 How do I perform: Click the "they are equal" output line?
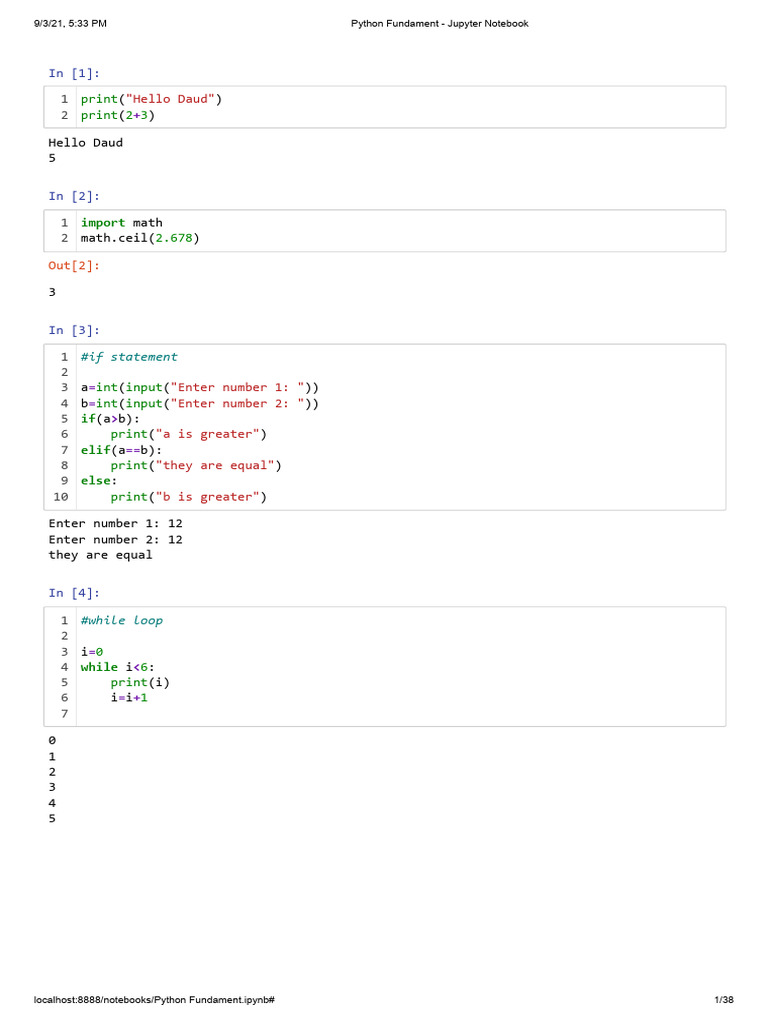point(101,555)
